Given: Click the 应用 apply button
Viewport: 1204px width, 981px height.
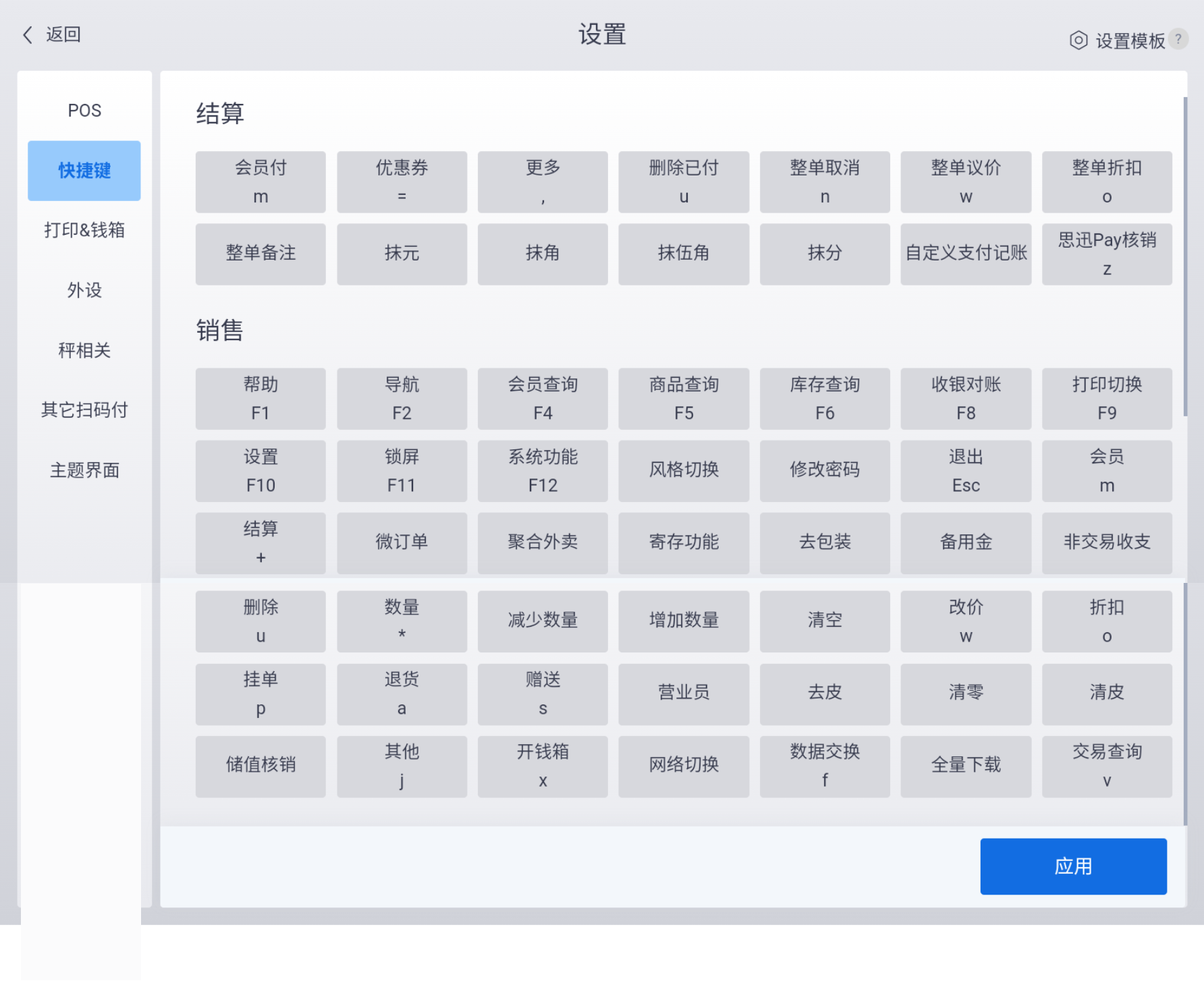Looking at the screenshot, I should pos(1073,866).
